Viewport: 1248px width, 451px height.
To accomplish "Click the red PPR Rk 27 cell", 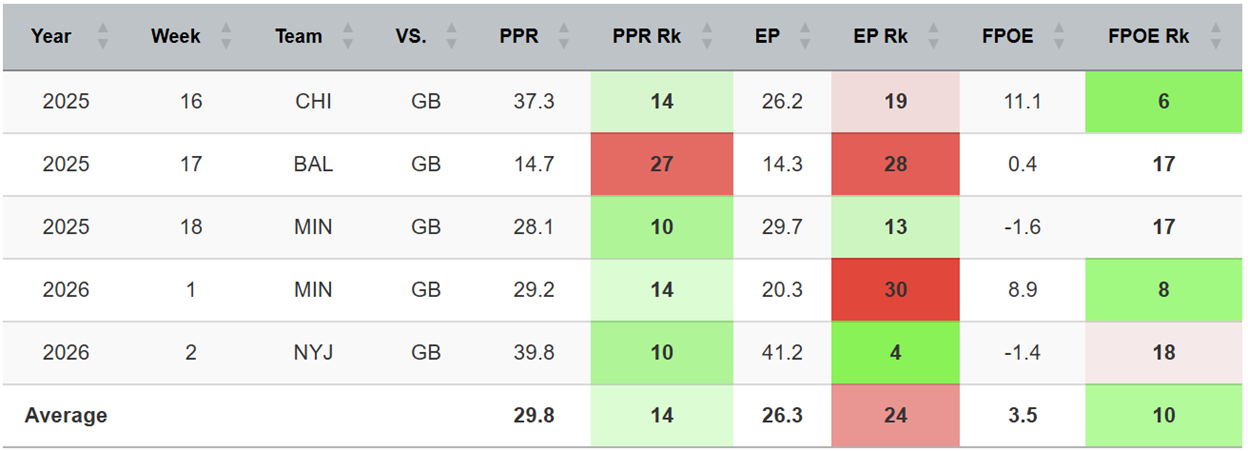I will (x=662, y=165).
